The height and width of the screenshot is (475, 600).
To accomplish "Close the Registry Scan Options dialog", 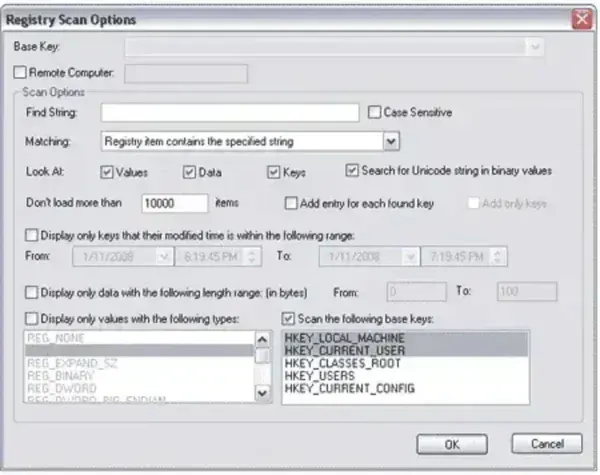I will [582, 19].
